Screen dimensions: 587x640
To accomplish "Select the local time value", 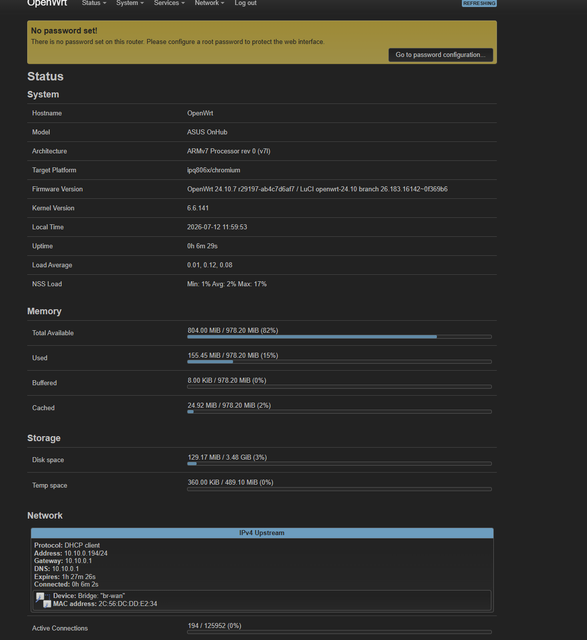I will point(217,227).
